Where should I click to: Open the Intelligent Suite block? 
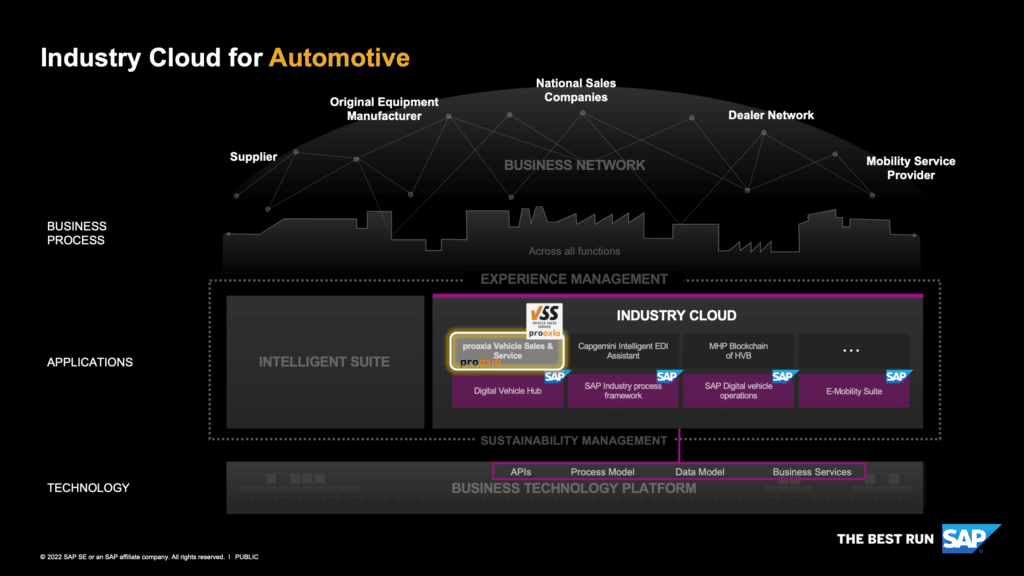(325, 361)
